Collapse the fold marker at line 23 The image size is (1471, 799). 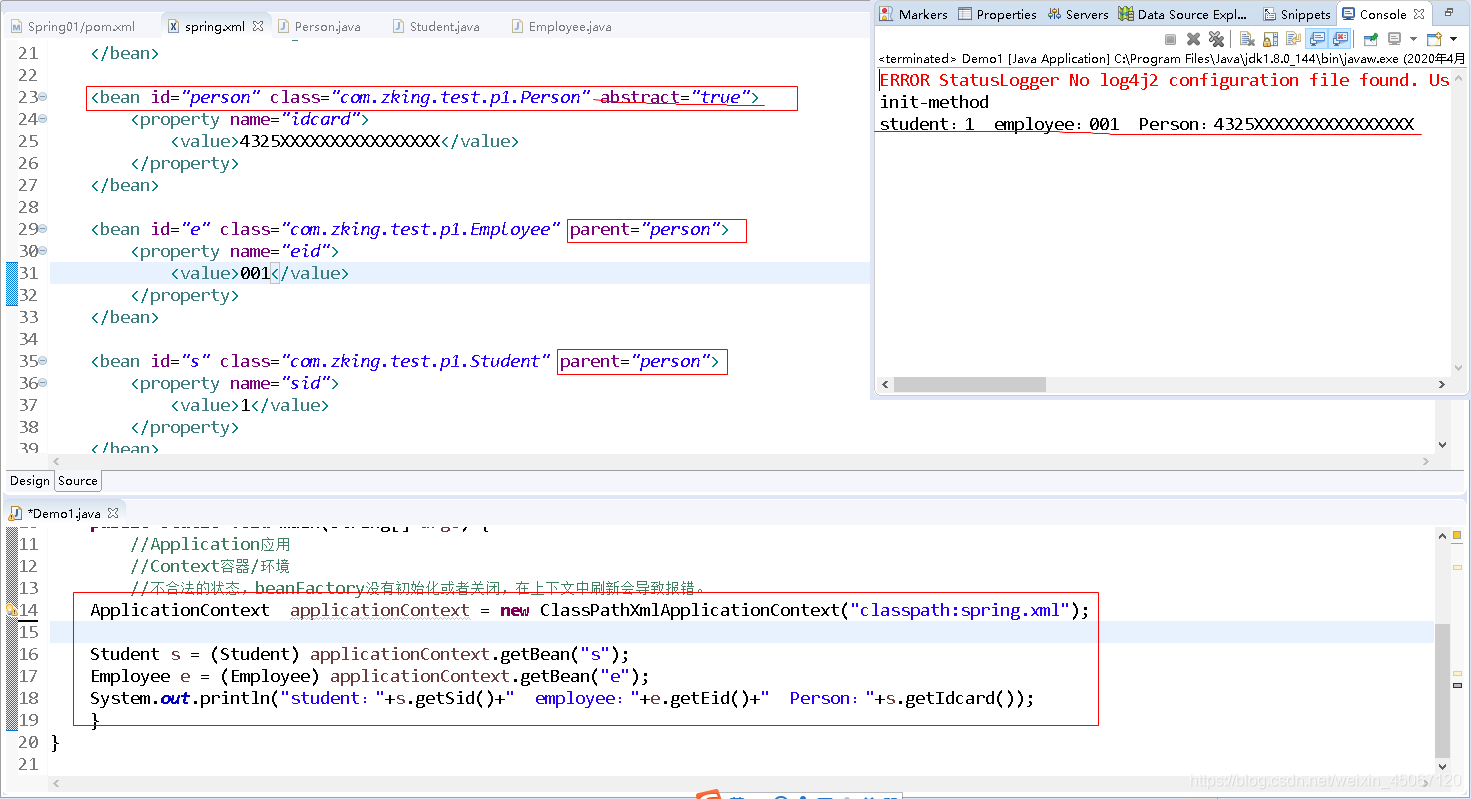[x=44, y=98]
